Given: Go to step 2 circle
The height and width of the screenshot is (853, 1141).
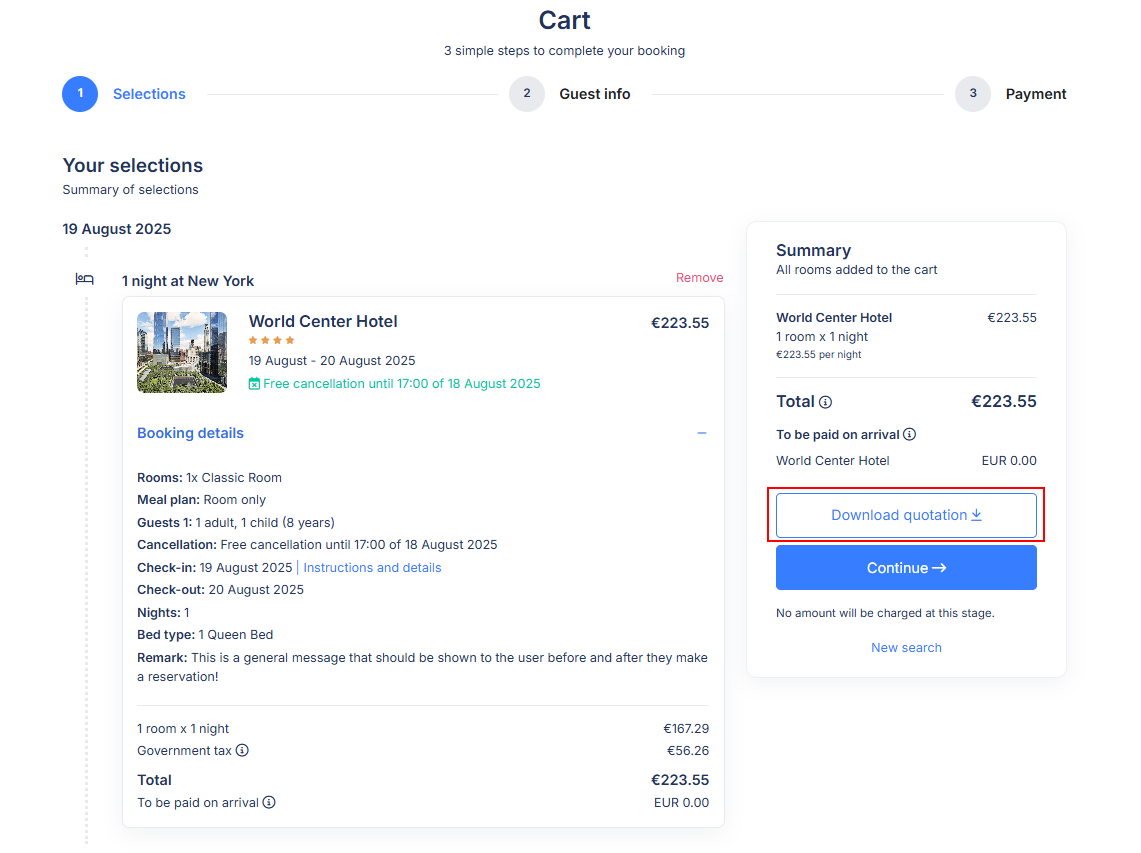Looking at the screenshot, I should pyautogui.click(x=527, y=94).
